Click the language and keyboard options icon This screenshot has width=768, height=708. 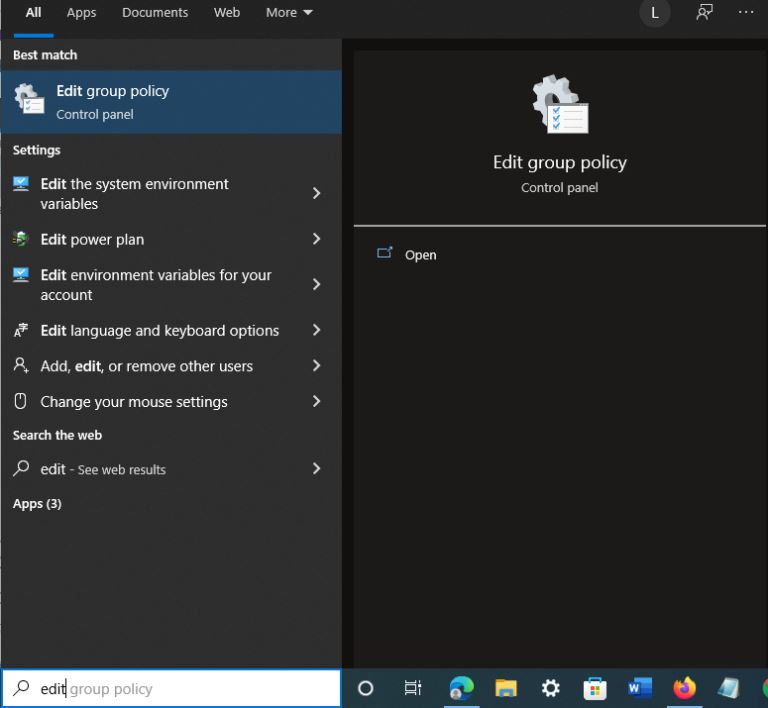(x=21, y=330)
